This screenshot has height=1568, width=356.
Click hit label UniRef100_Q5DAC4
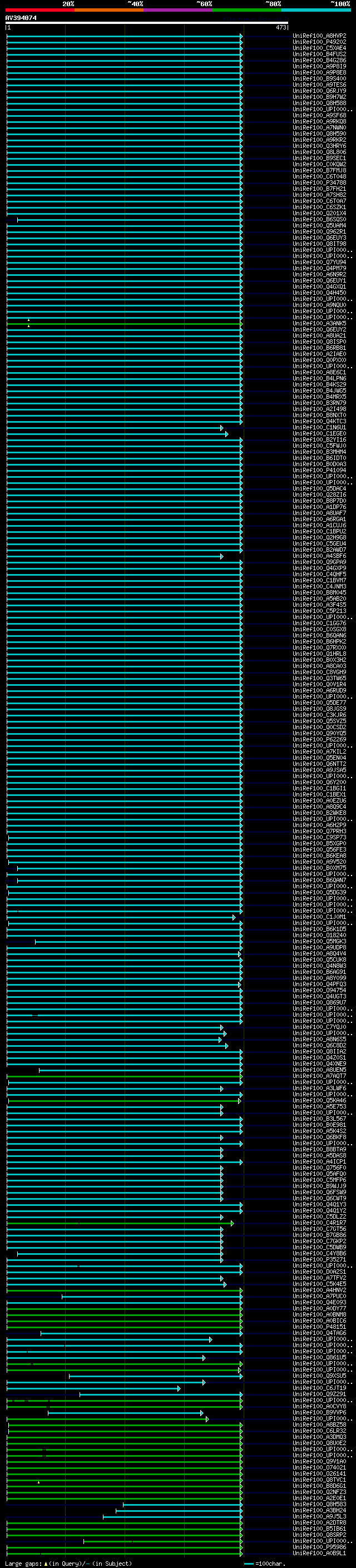pyautogui.click(x=319, y=489)
